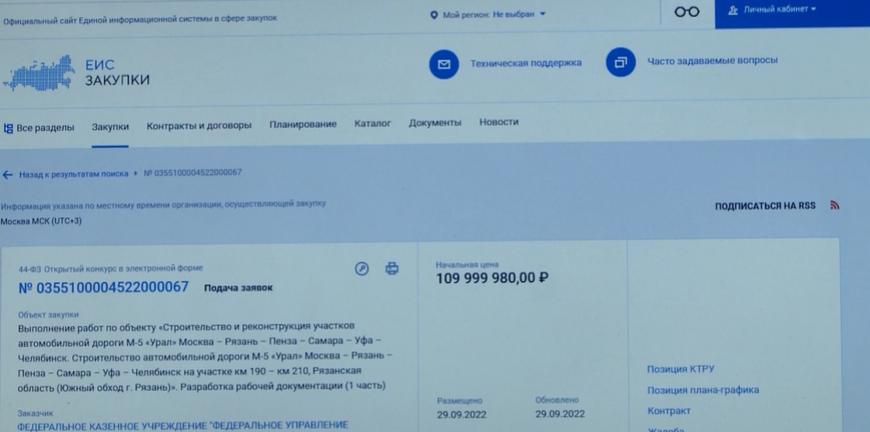Screen dimensions: 870x432
Task: Click the 29.09.2022 date under Размещено
Action: (462, 414)
